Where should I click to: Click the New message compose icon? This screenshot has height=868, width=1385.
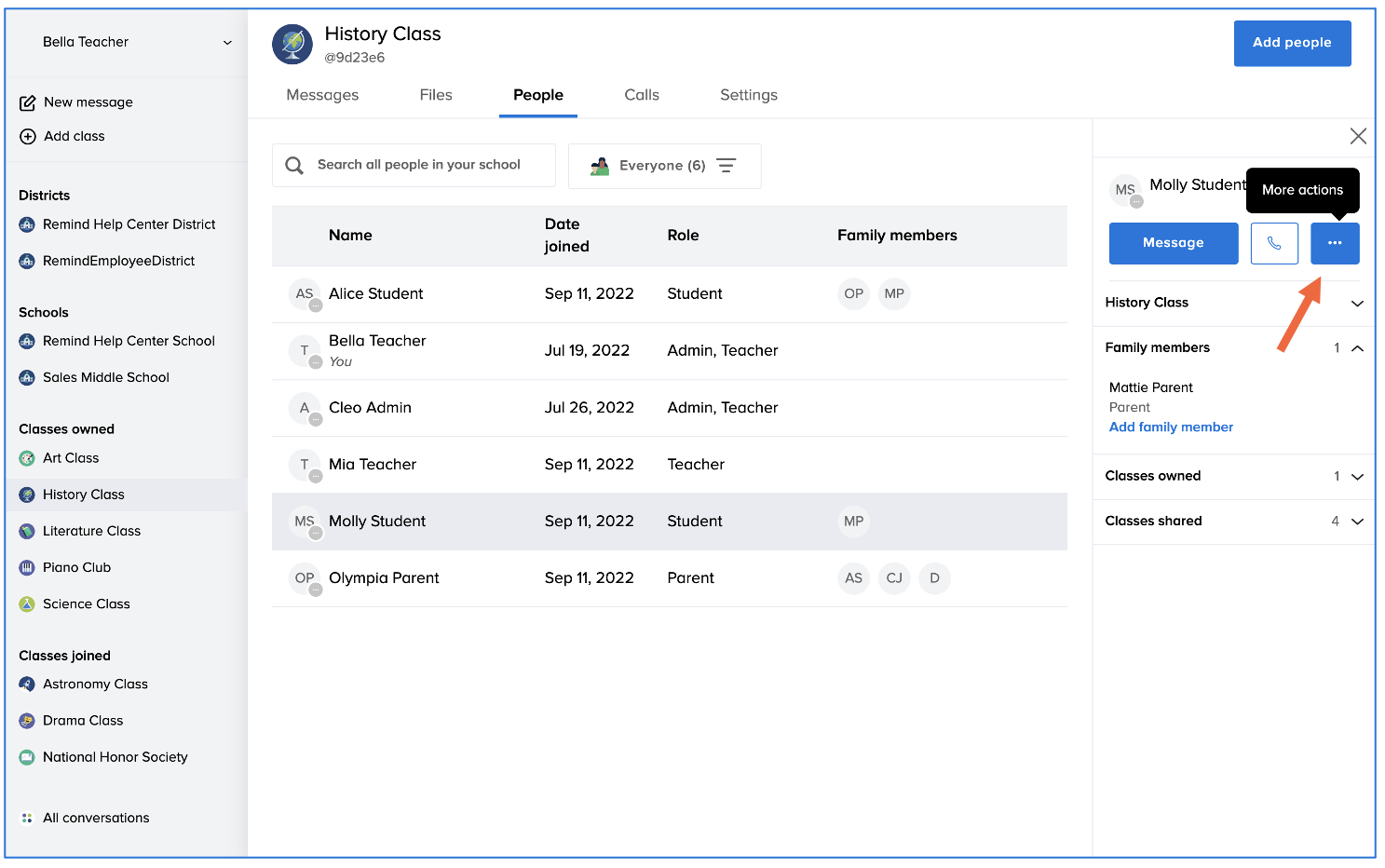[x=28, y=102]
